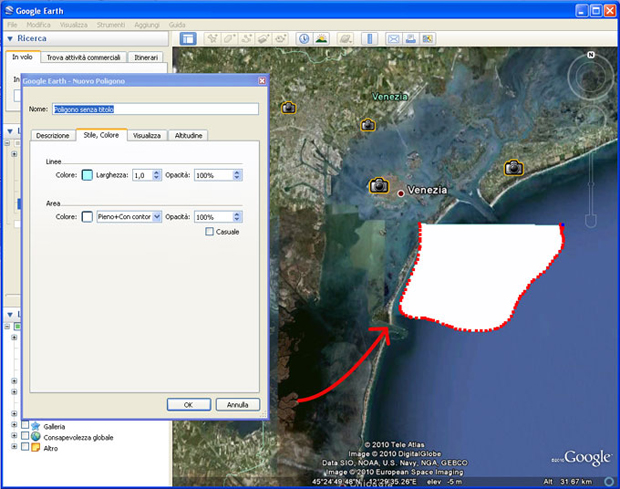
Task: Click the Altro layer folder icon
Action: (36, 447)
